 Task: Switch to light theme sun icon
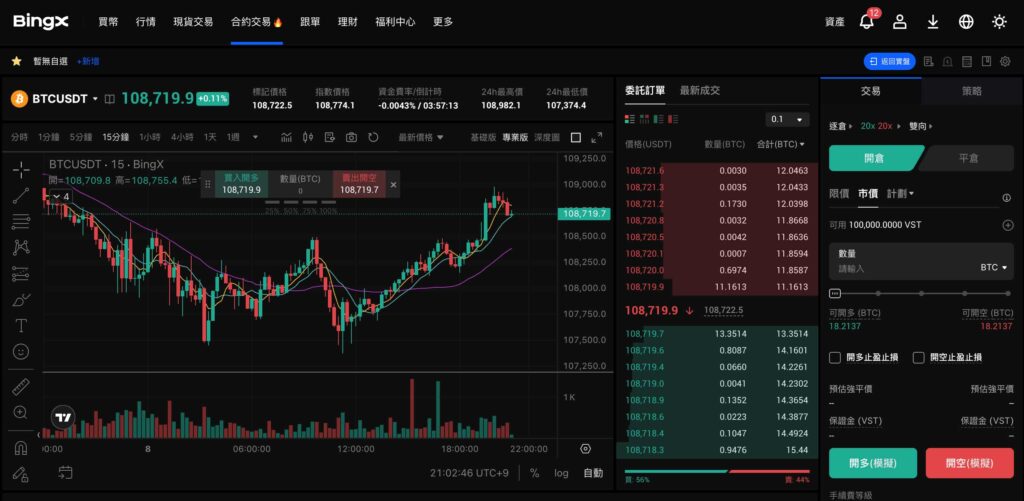pyautogui.click(x=999, y=22)
